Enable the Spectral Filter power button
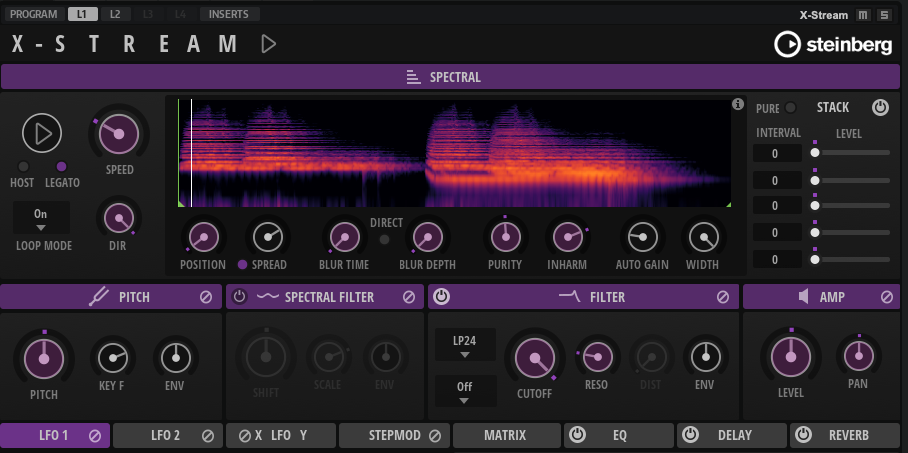The image size is (908, 453). [240, 297]
